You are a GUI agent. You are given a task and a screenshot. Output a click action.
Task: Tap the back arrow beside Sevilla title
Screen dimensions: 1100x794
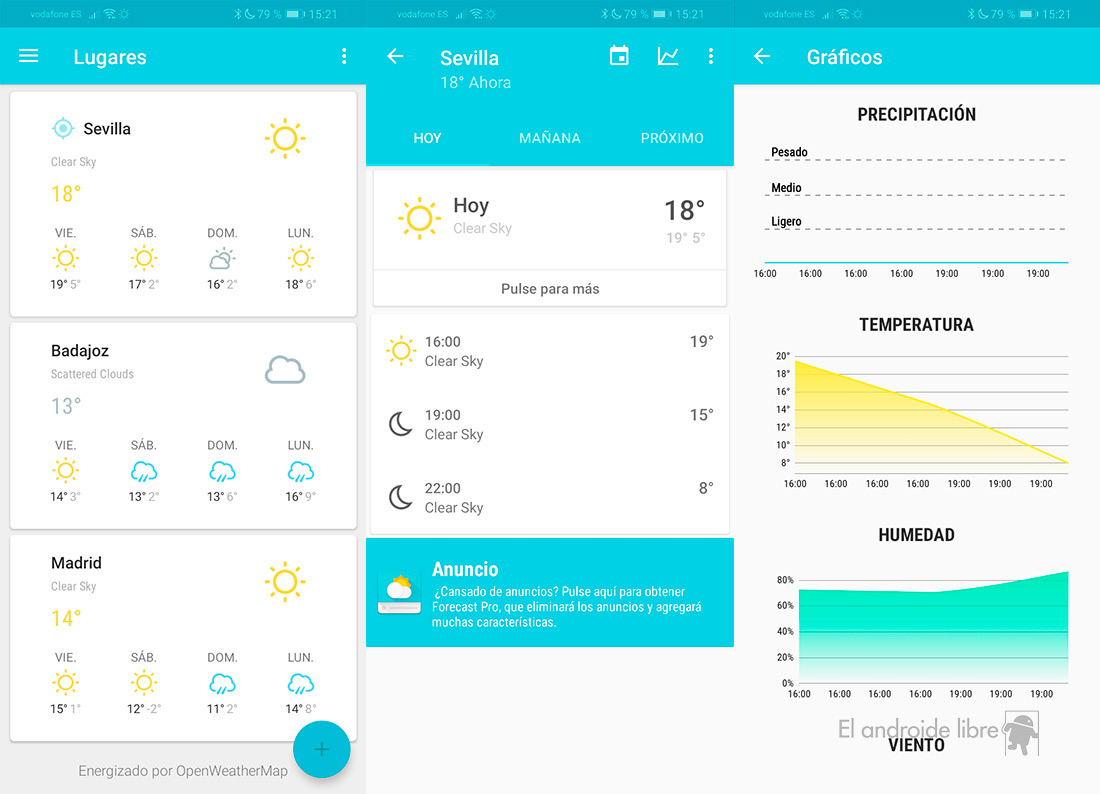395,57
